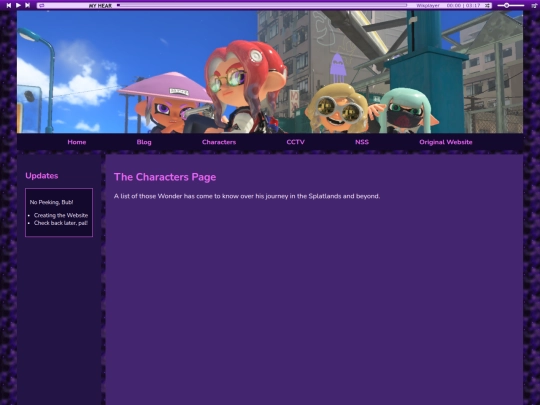Image resolution: width=540 pixels, height=405 pixels.
Task: Go to the Home page
Action: (x=77, y=142)
